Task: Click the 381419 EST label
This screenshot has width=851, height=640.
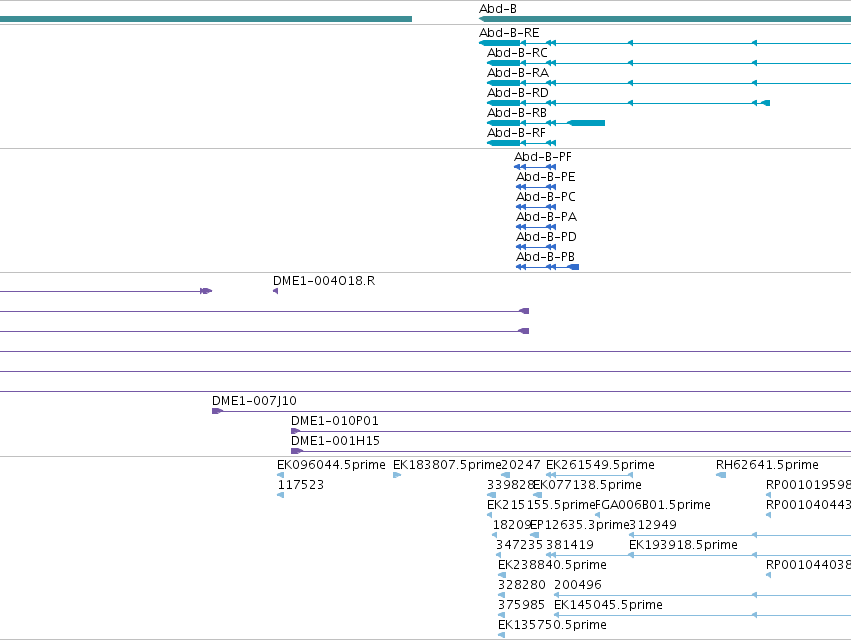Action: coord(570,545)
